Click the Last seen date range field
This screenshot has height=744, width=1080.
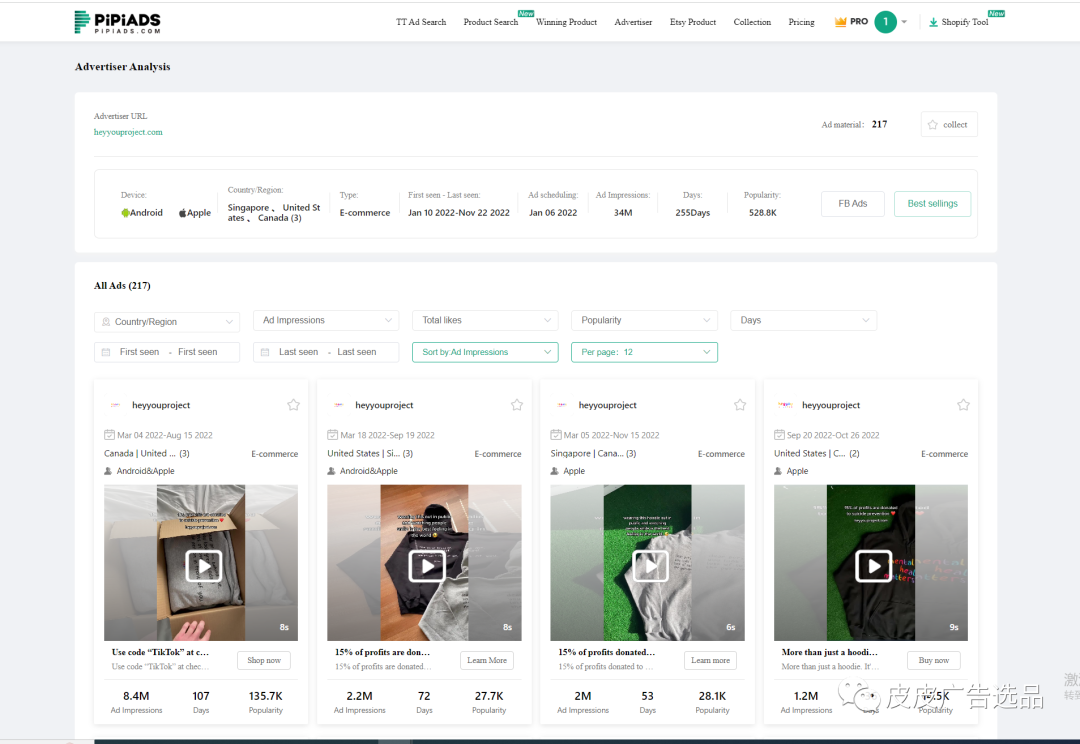pyautogui.click(x=326, y=352)
